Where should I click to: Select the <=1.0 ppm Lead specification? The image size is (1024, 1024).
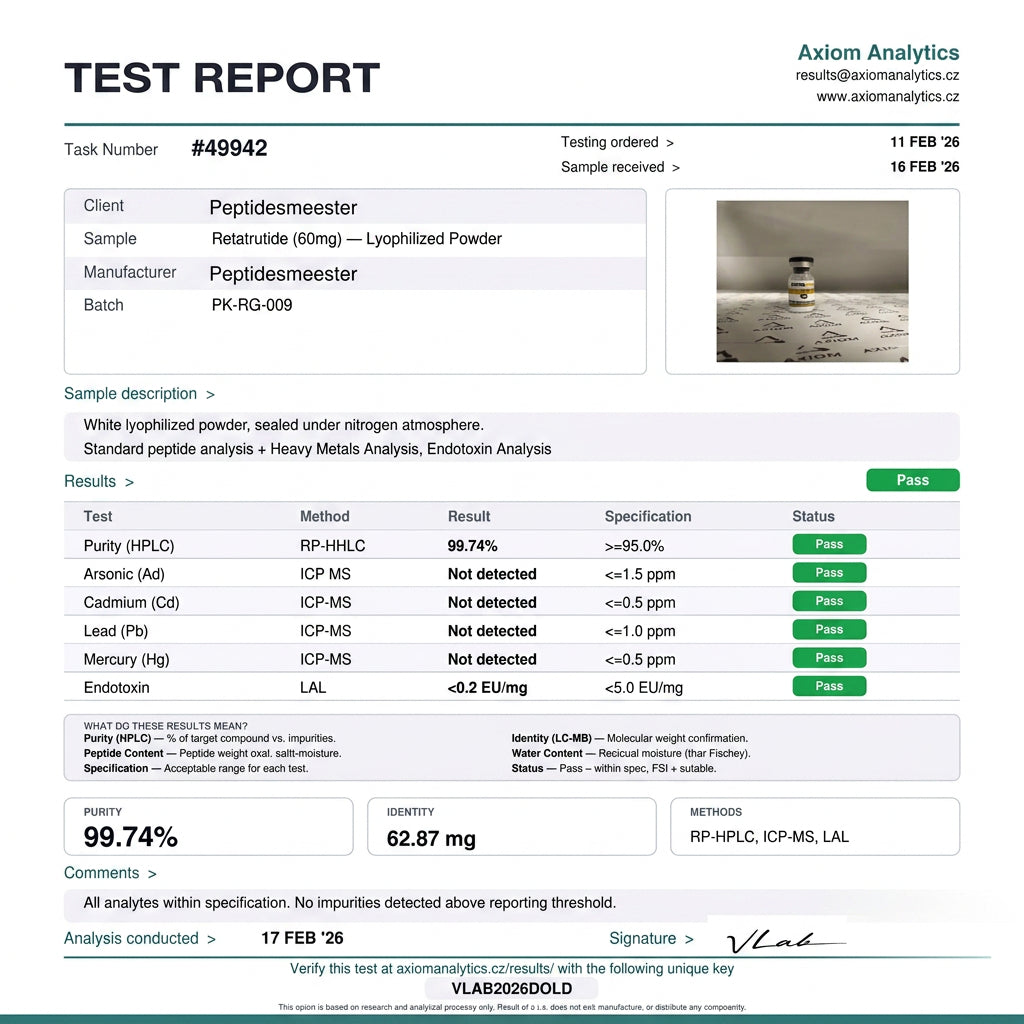point(640,631)
